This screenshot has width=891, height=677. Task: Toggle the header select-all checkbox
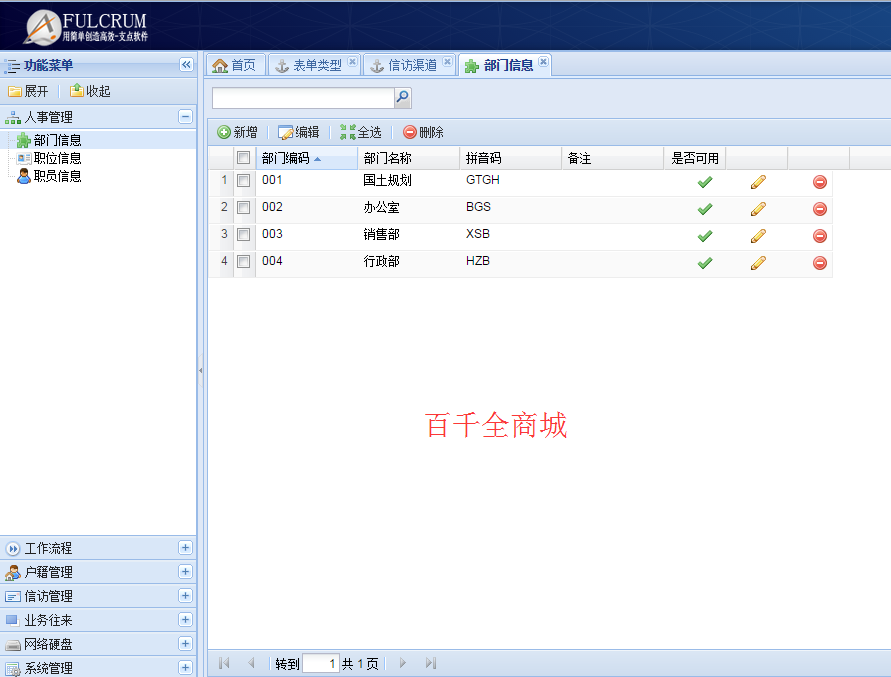tap(243, 157)
